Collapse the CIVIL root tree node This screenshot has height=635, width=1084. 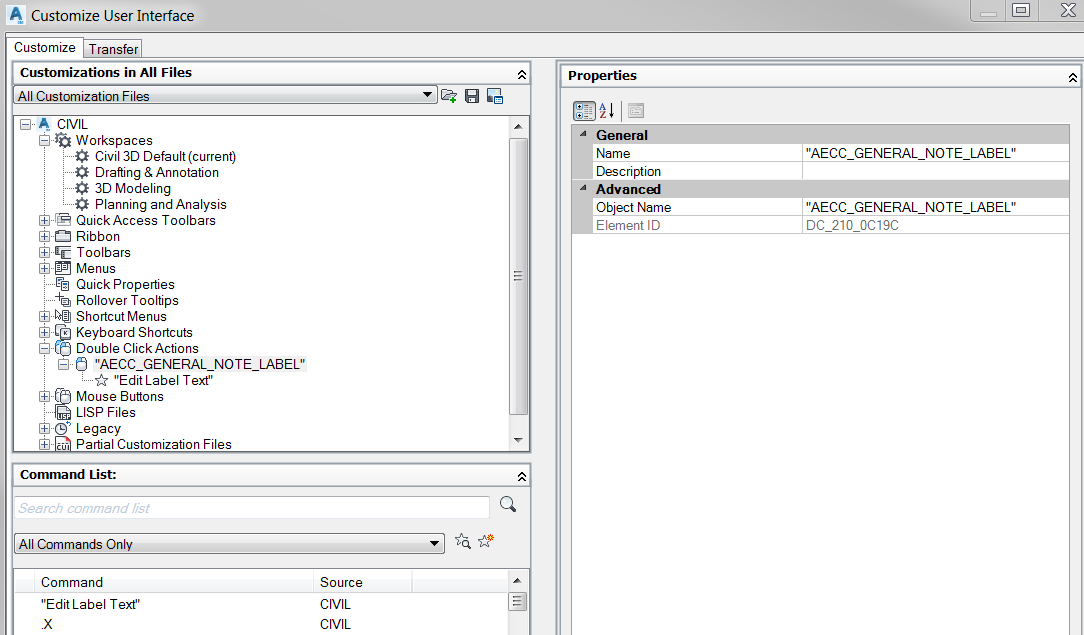tap(26, 124)
